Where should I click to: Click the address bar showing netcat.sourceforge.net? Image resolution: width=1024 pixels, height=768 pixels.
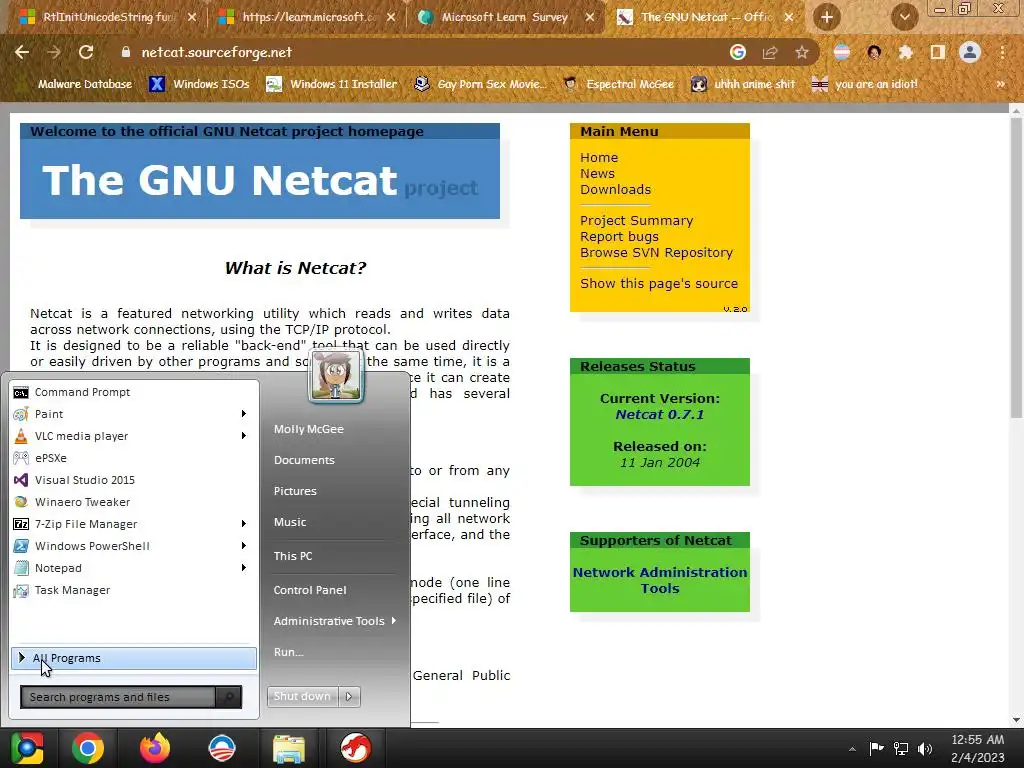tap(418, 52)
